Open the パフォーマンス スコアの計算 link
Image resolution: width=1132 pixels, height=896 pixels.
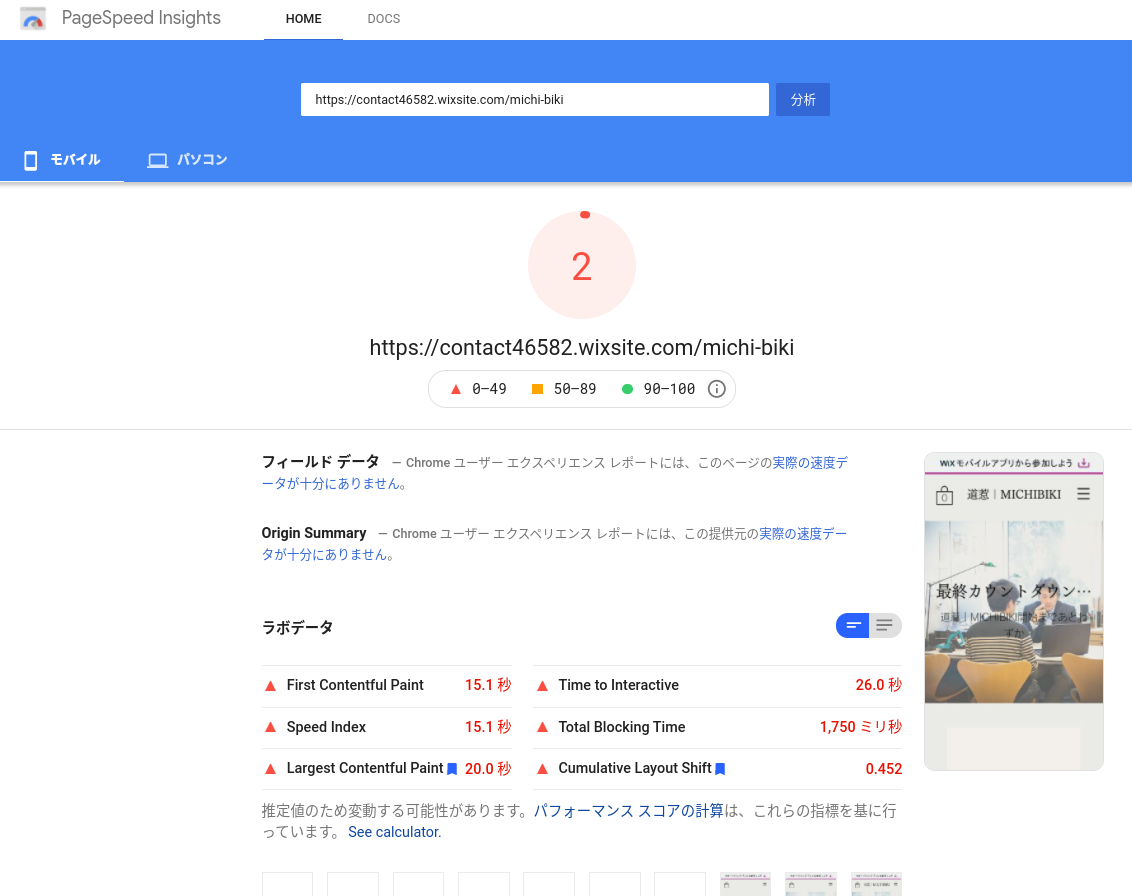point(629,812)
